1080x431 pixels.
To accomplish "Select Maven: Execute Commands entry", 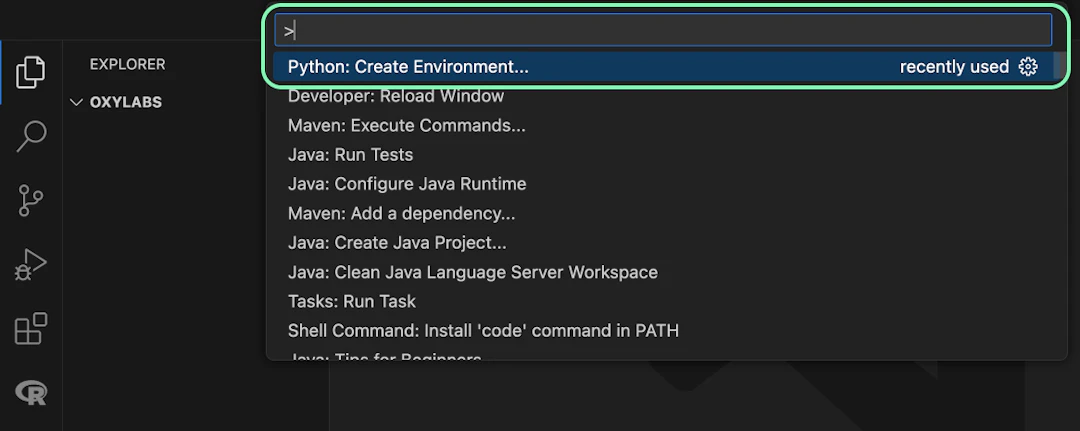I will point(663,126).
